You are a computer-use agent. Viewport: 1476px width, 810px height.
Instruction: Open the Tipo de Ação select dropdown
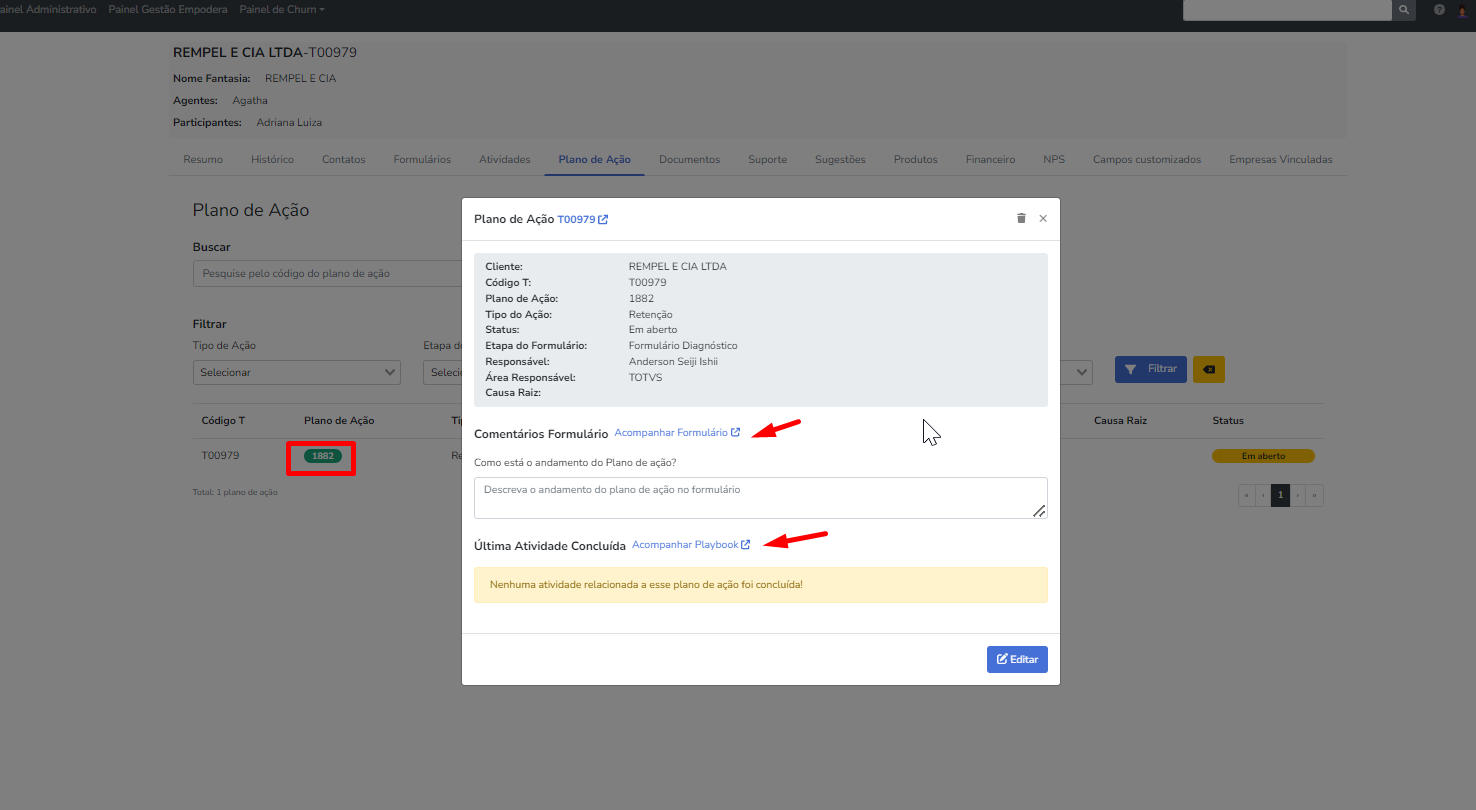(296, 372)
